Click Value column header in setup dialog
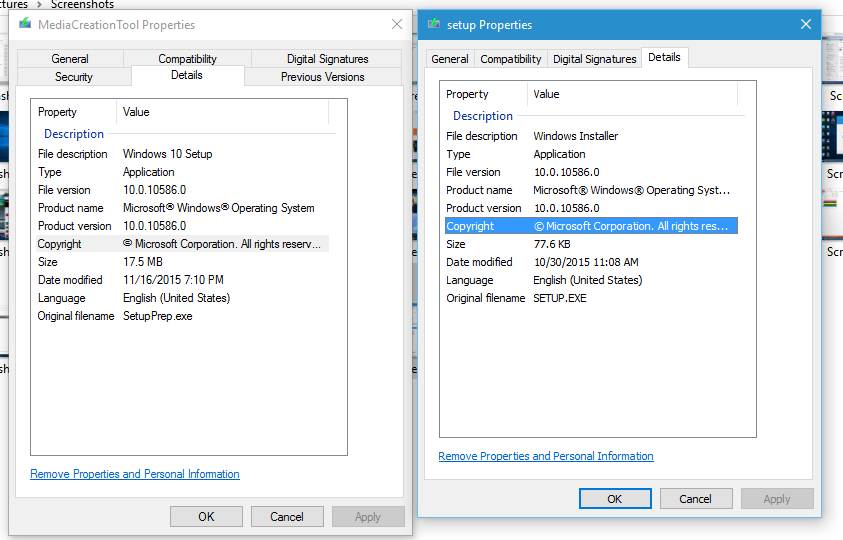843x540 pixels. [632, 94]
